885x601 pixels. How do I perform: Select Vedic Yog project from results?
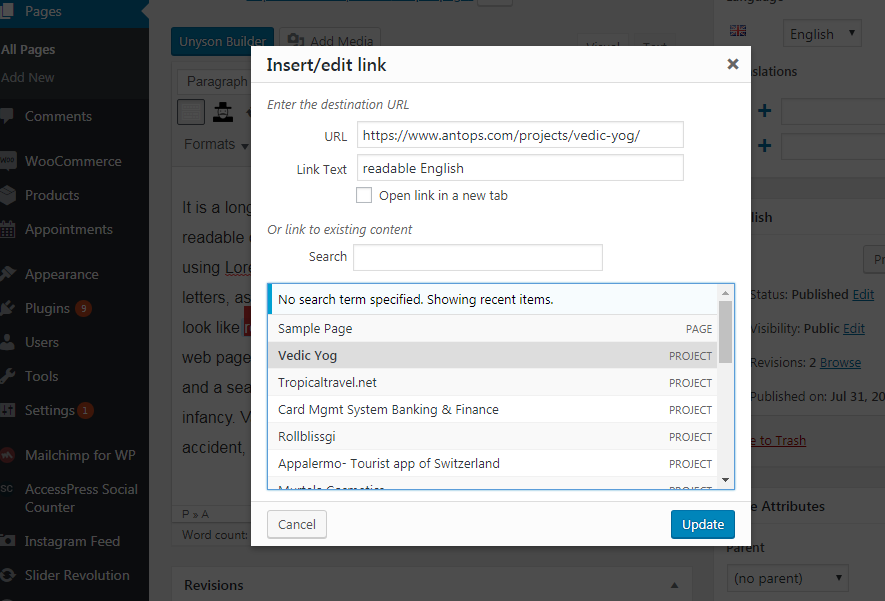[492, 356]
